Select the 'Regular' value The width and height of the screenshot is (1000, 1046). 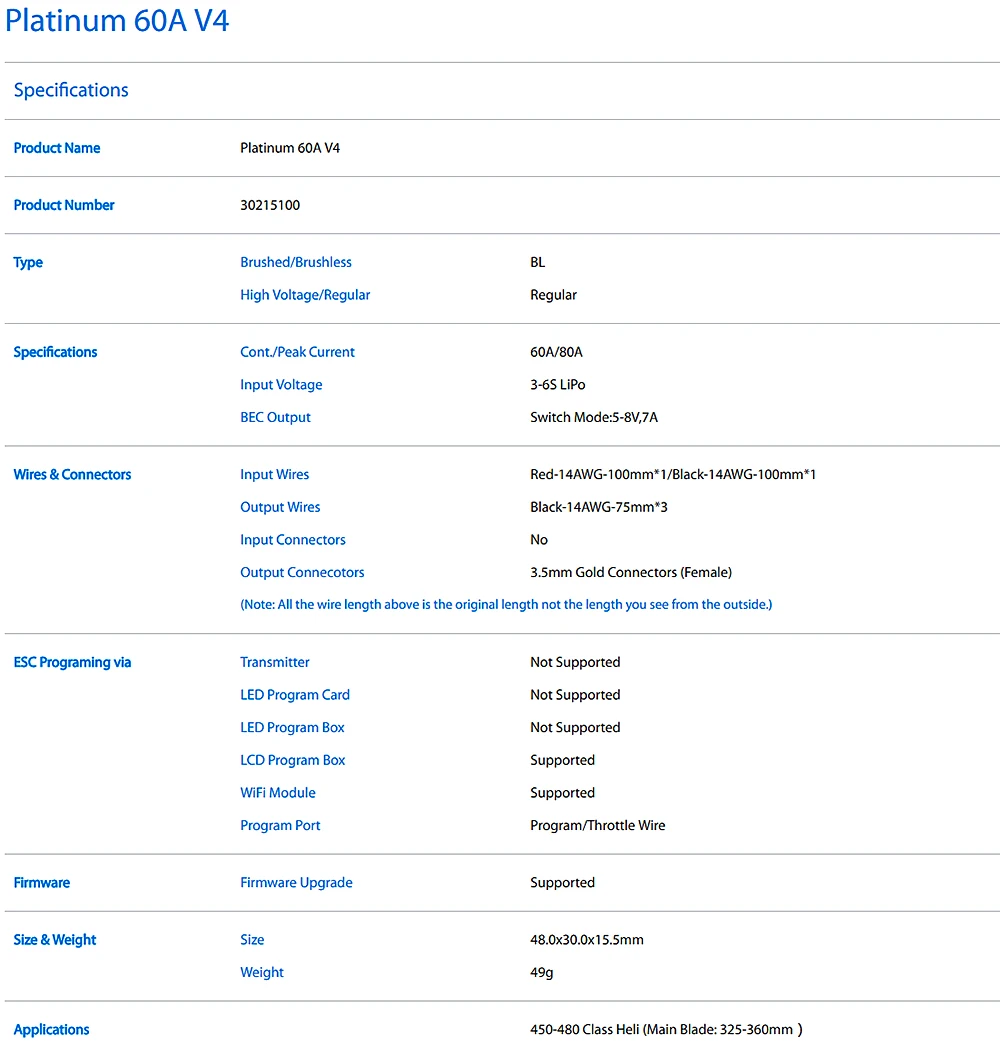(554, 295)
